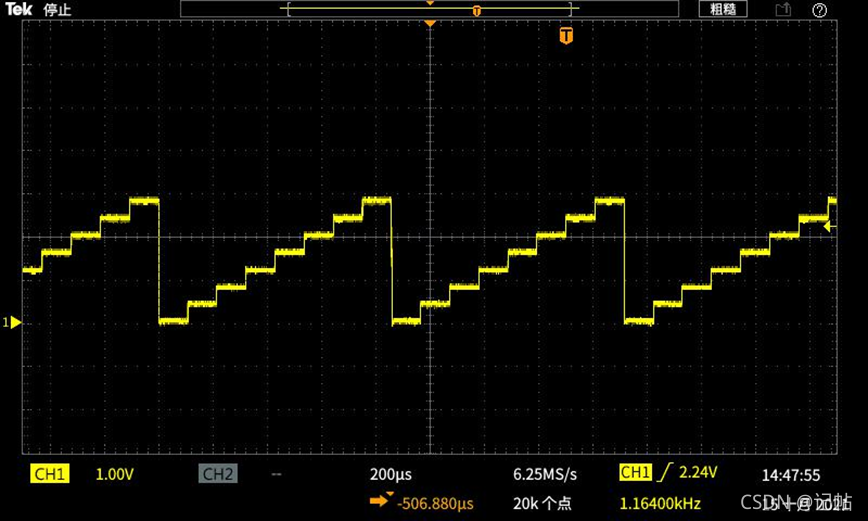This screenshot has width=868, height=521.
Task: Click the save/export icon at top right
Action: click(x=783, y=9)
